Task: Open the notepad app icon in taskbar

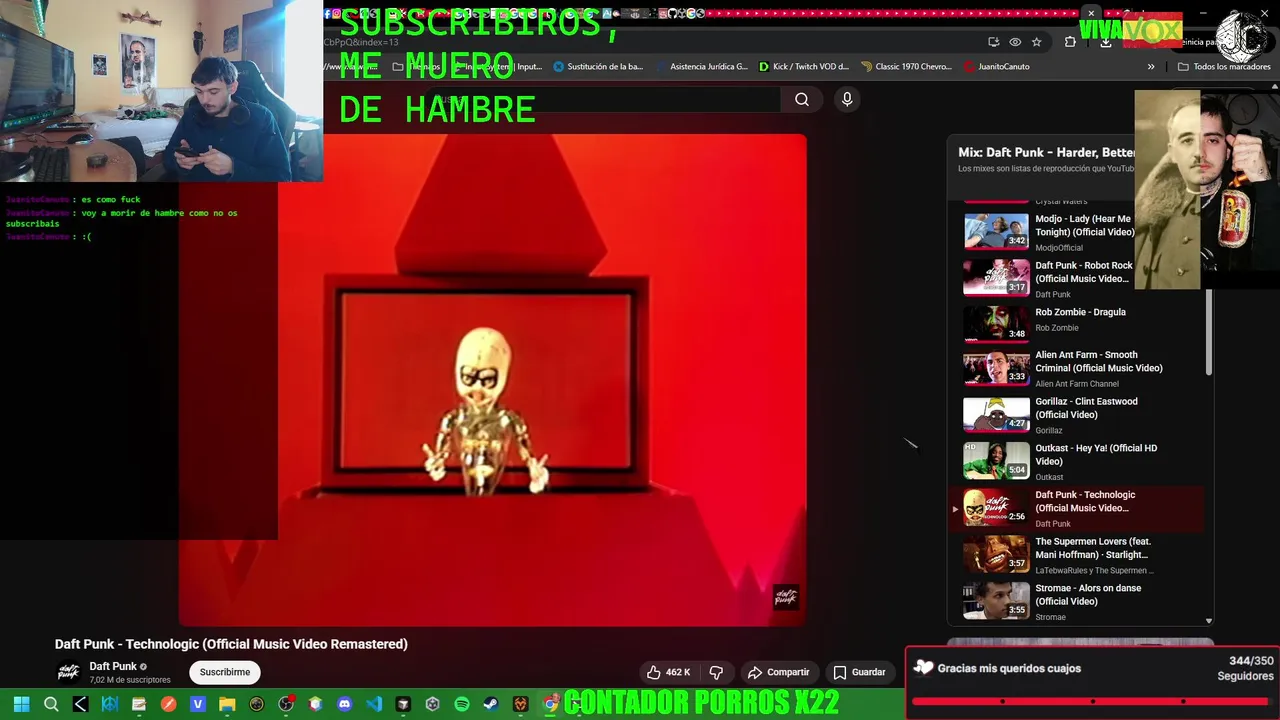Action: (x=139, y=704)
